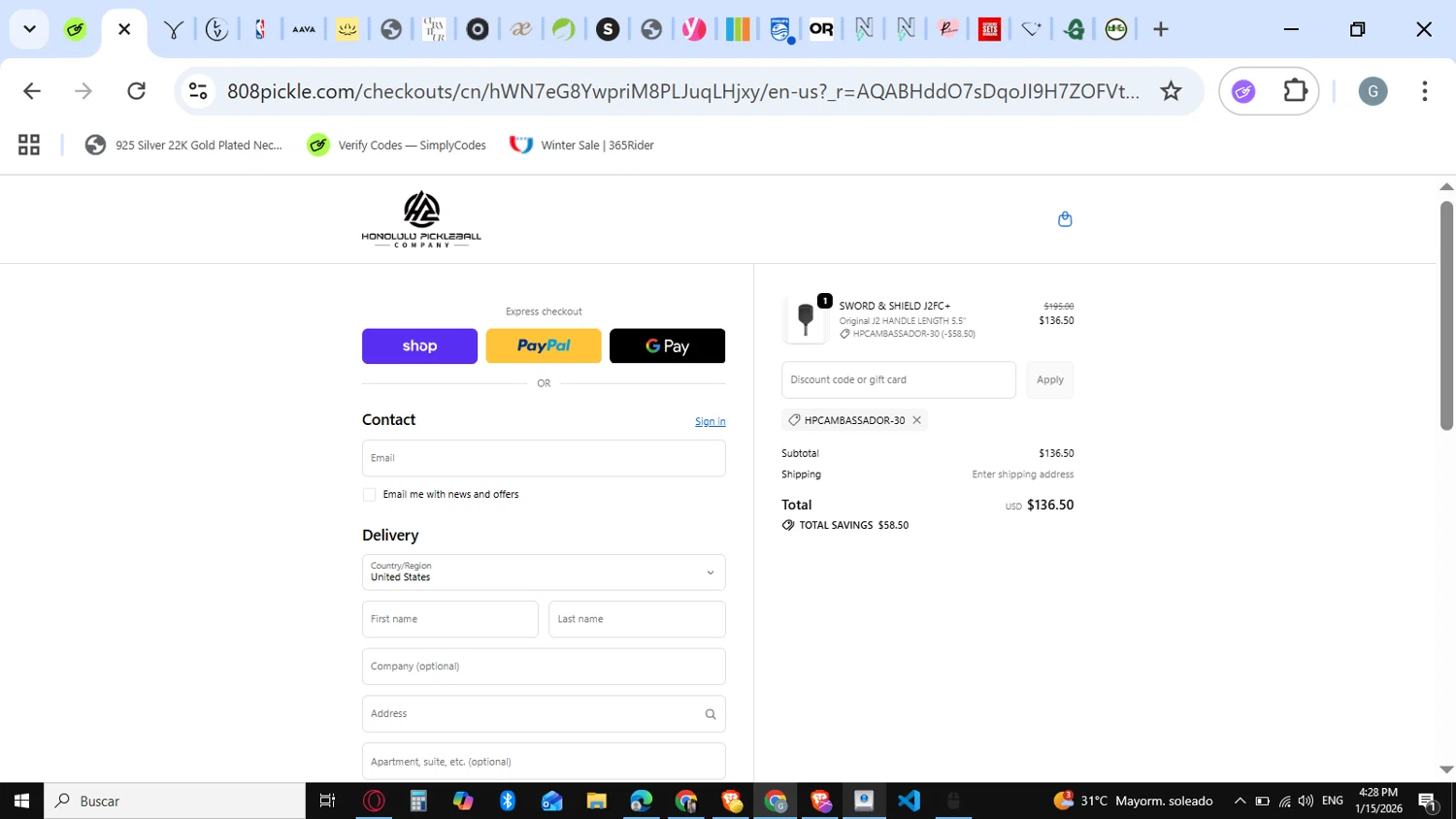Screen dimensions: 1456x819
Task: Switch to the black S circle tab
Action: tap(608, 29)
